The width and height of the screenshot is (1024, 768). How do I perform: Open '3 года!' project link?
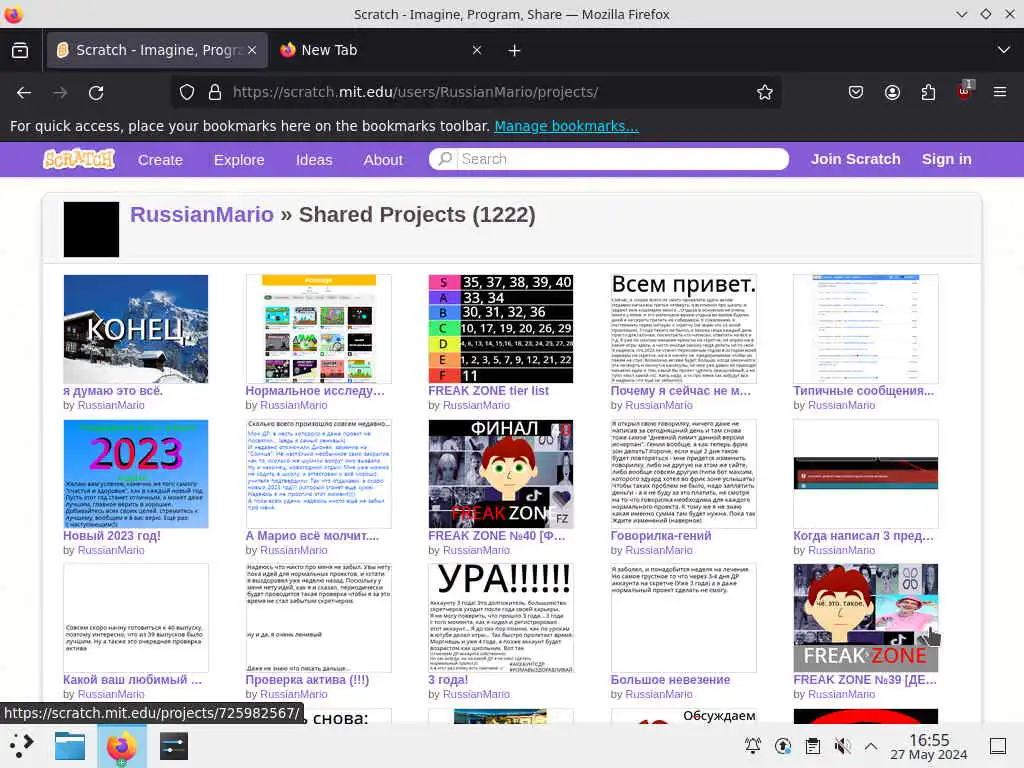pyautogui.click(x=448, y=679)
